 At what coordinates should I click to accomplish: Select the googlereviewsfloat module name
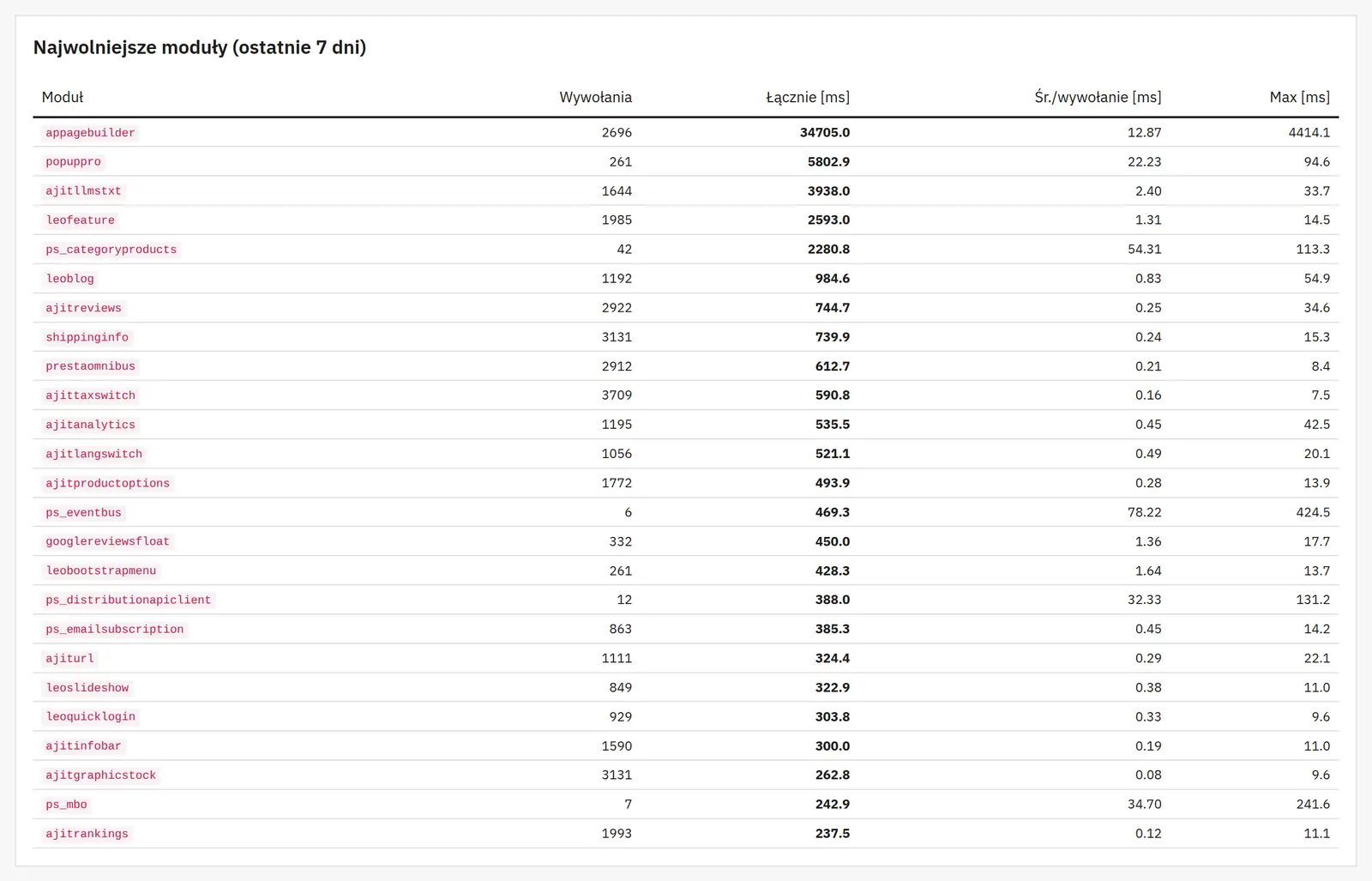pos(107,541)
